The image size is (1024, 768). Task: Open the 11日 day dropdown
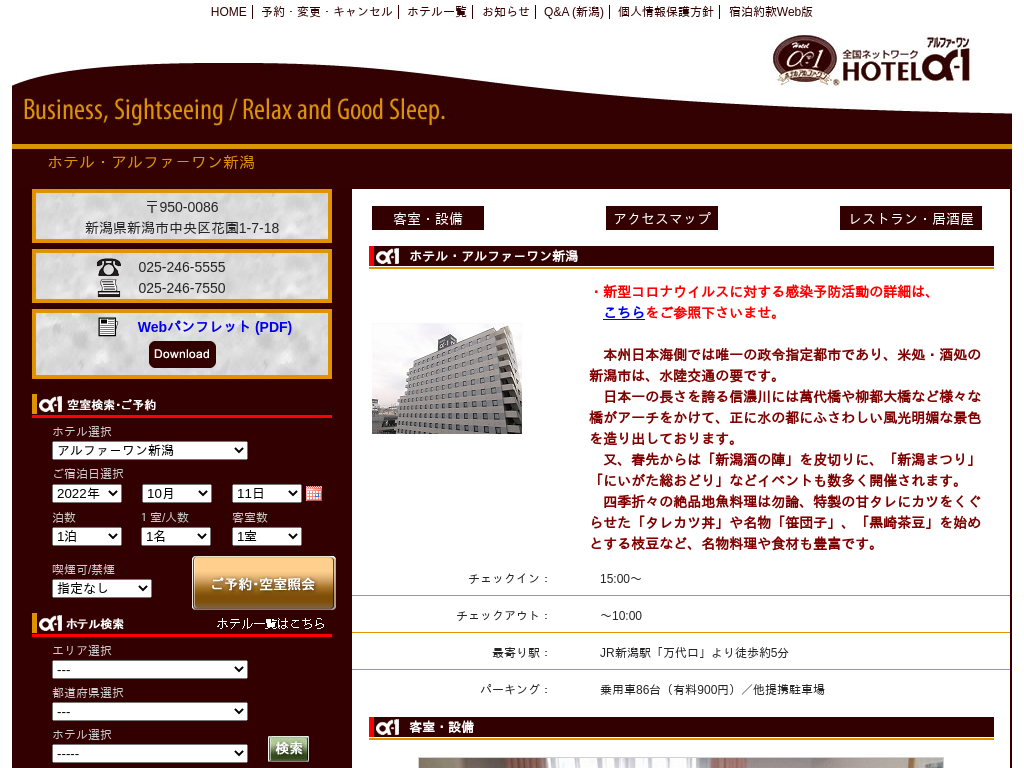tap(266, 494)
